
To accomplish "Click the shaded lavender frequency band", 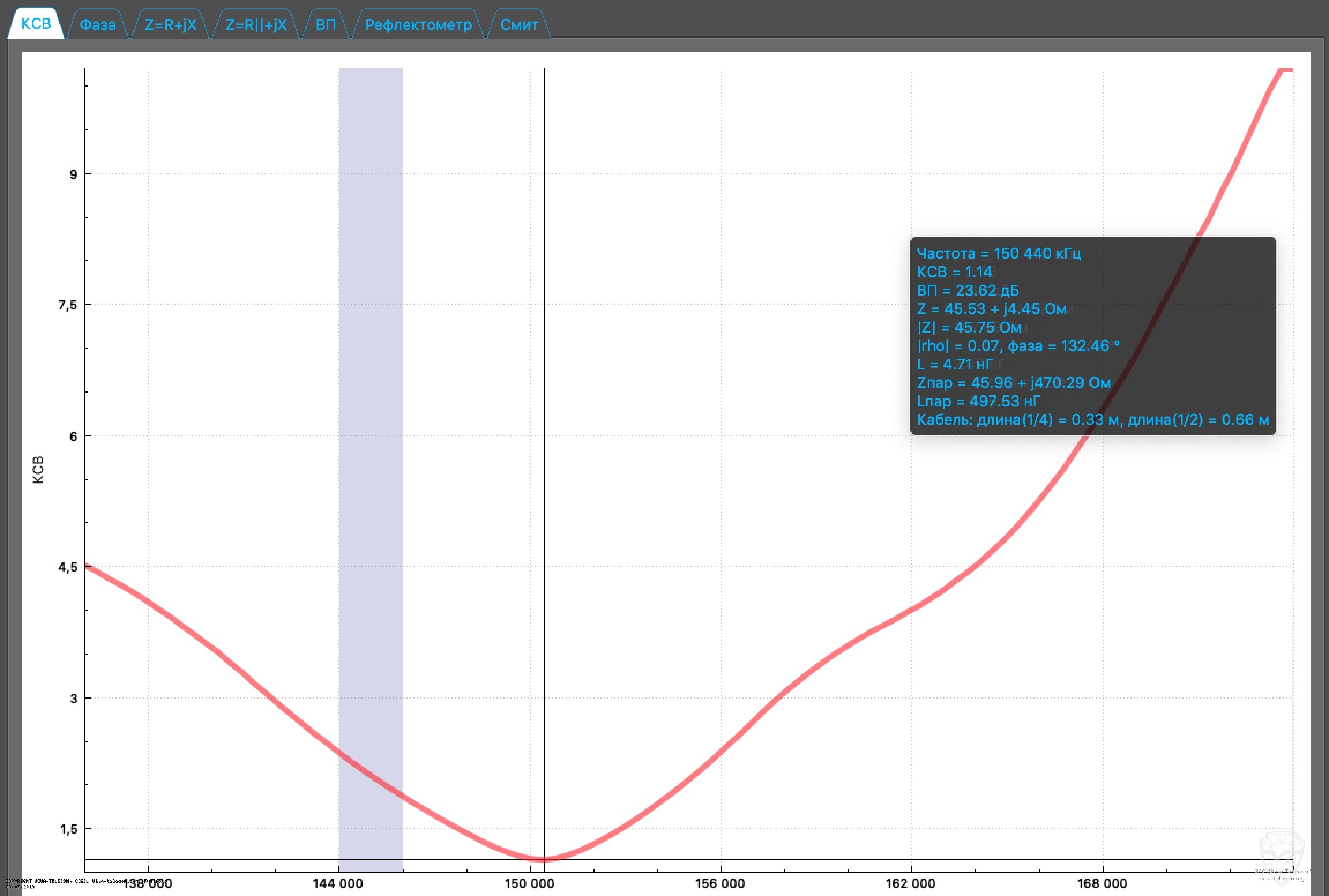I will pyautogui.click(x=371, y=404).
